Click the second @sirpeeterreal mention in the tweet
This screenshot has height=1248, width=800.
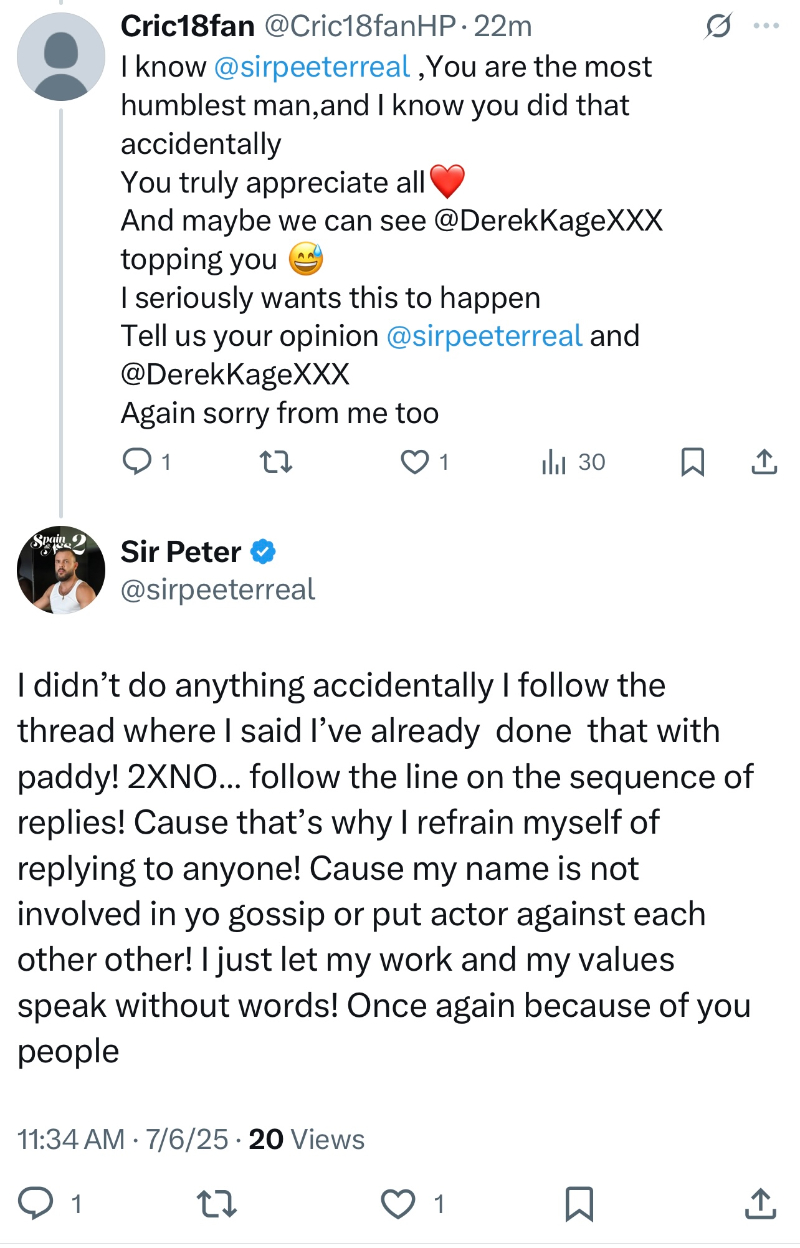pyautogui.click(x=484, y=335)
